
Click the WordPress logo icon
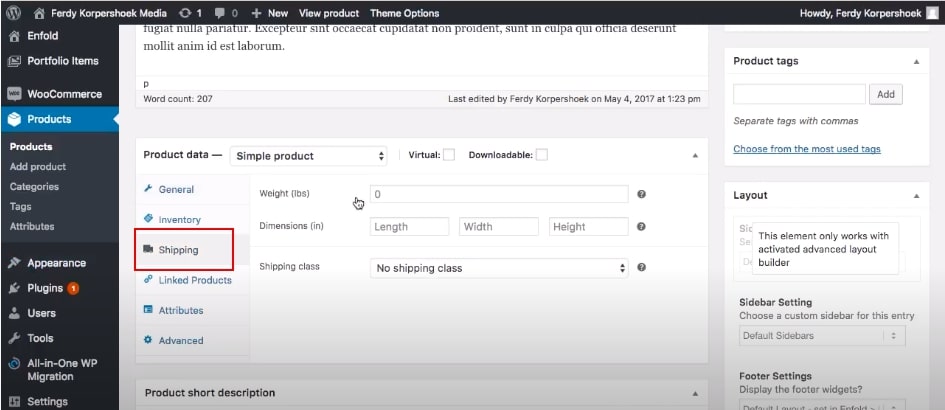pyautogui.click(x=14, y=12)
